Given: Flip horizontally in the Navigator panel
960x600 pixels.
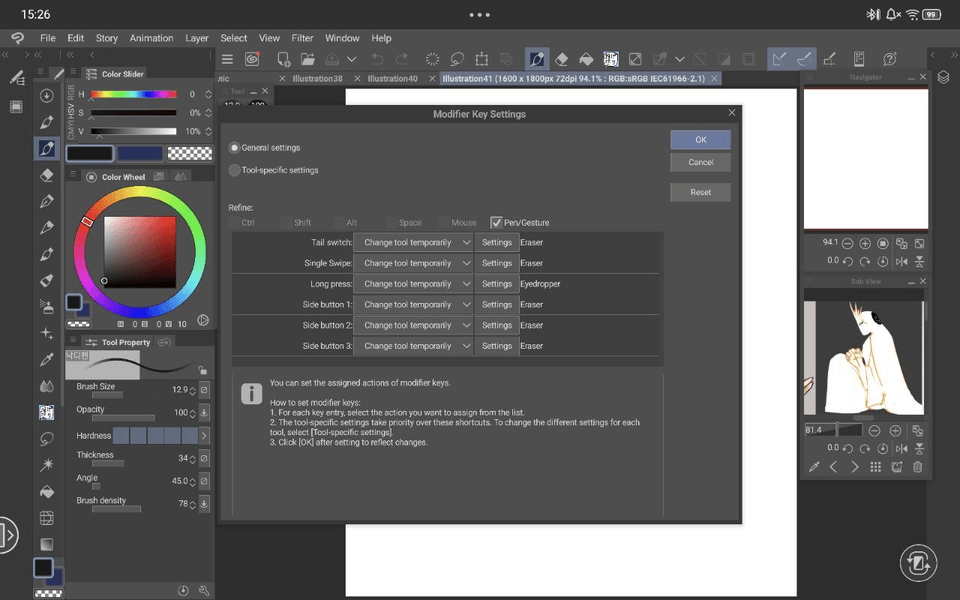Looking at the screenshot, I should tap(901, 261).
